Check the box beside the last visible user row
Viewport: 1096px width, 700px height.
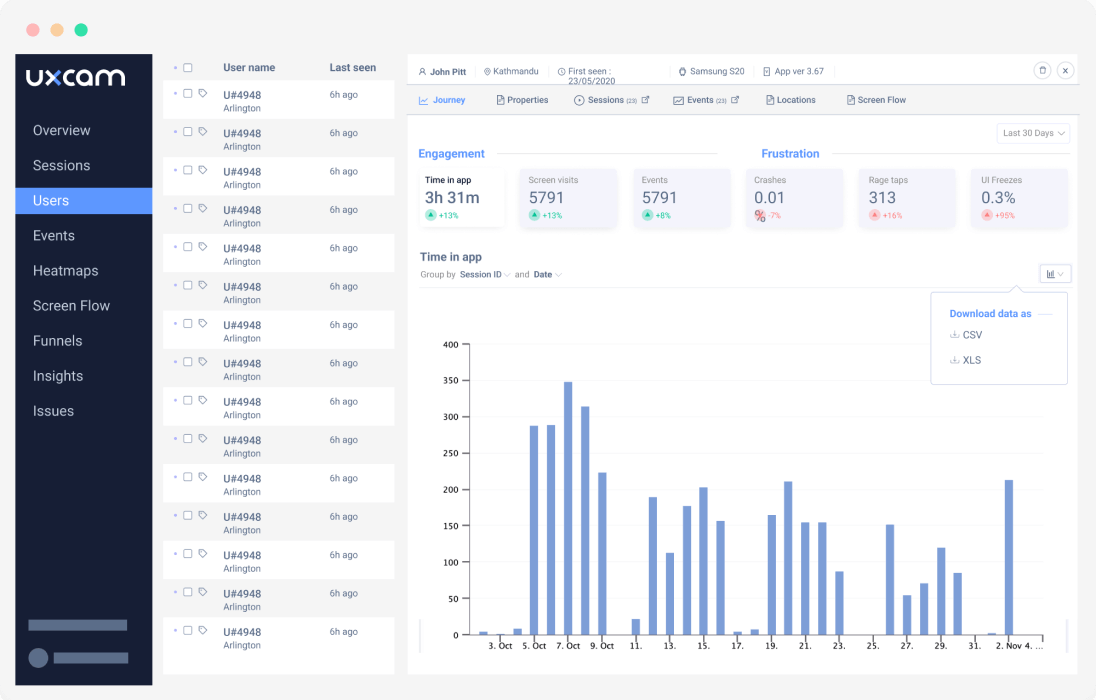pyautogui.click(x=188, y=631)
